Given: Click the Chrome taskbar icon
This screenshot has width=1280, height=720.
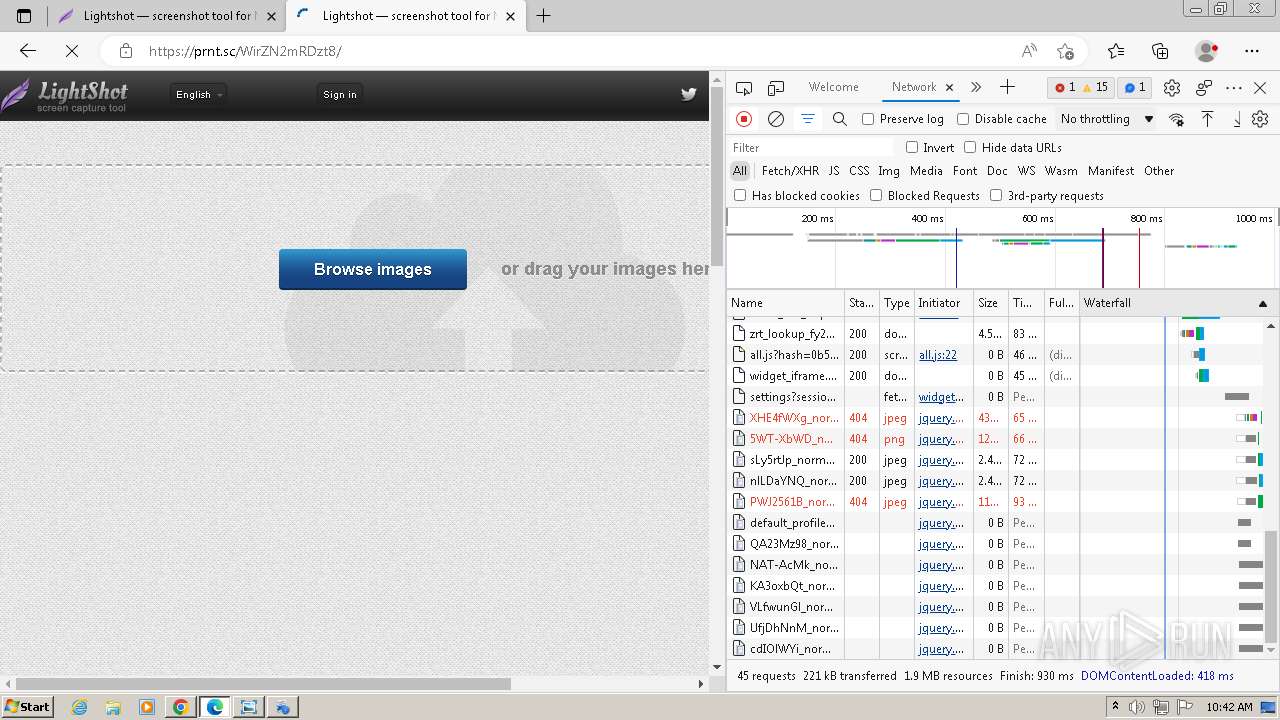Looking at the screenshot, I should pyautogui.click(x=180, y=707).
